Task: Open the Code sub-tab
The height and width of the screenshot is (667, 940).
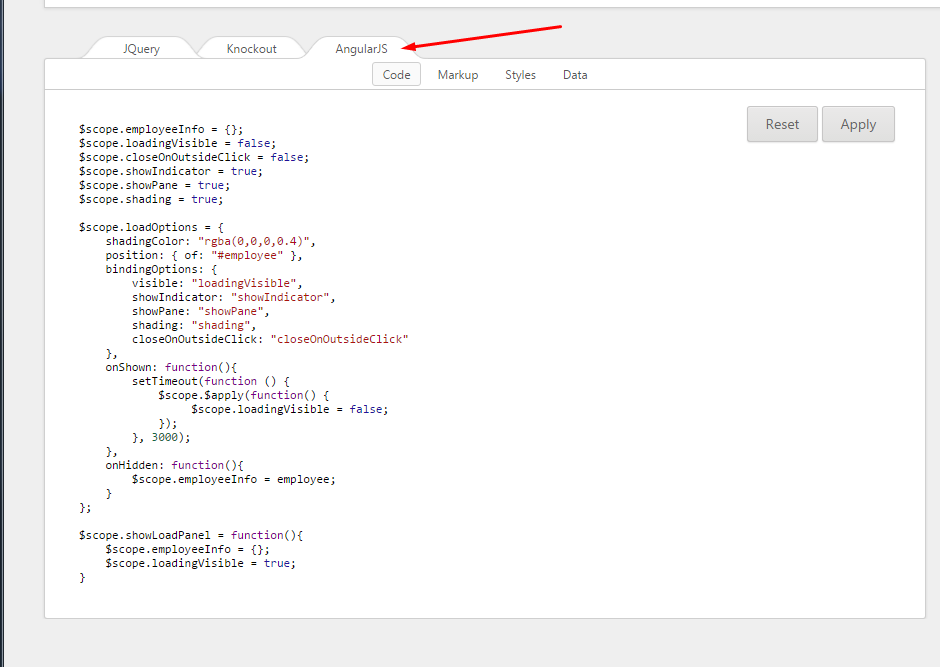Action: (x=396, y=75)
